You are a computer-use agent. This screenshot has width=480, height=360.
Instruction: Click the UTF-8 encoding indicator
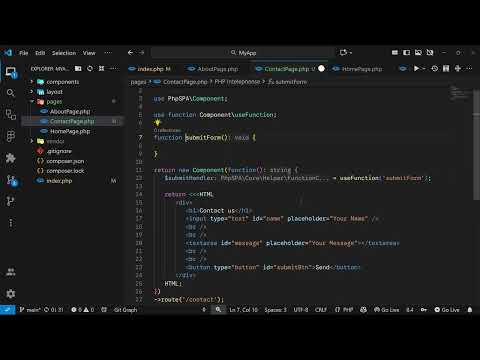click(x=301, y=310)
